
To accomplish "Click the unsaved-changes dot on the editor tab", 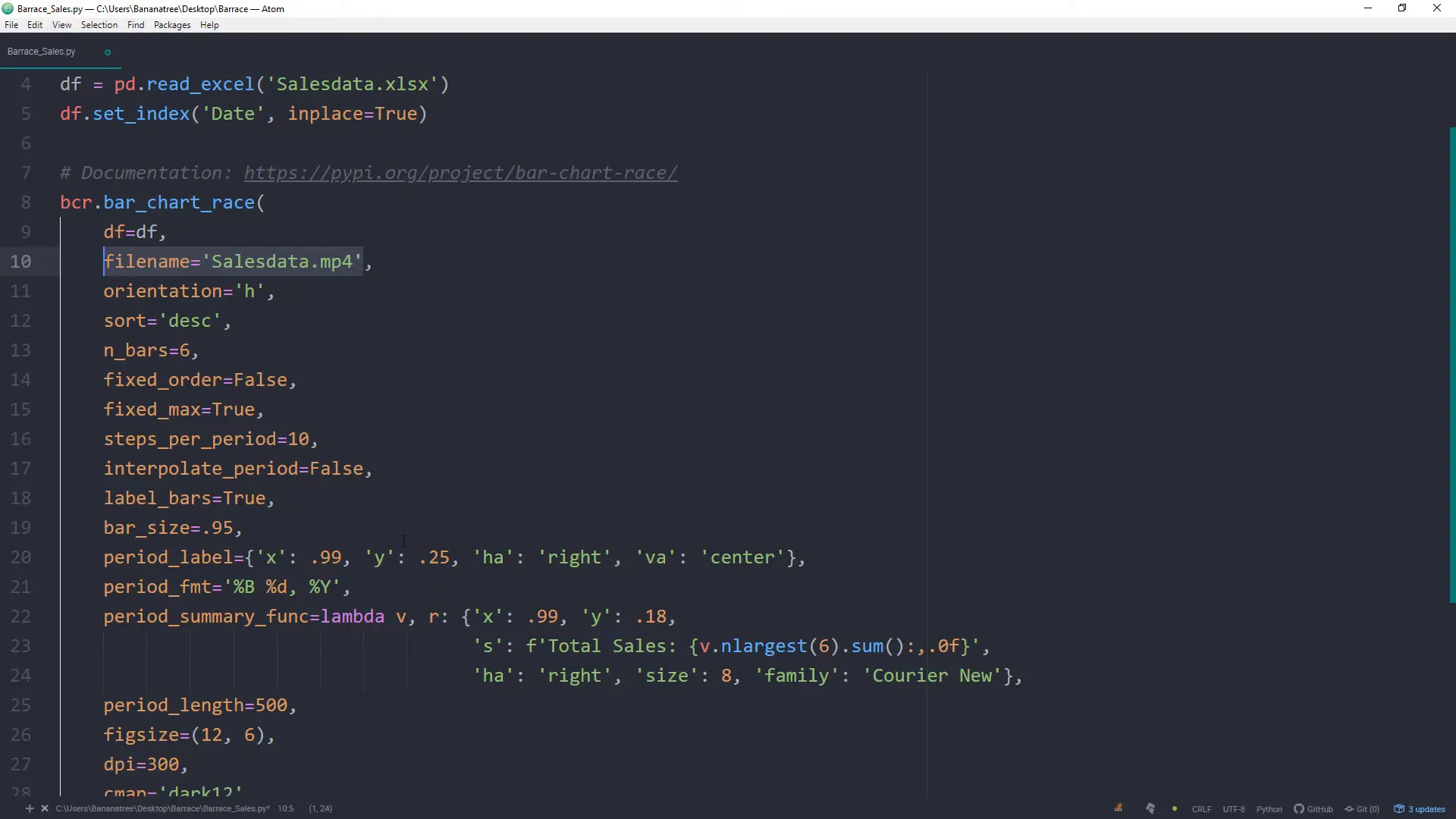I will click(107, 52).
